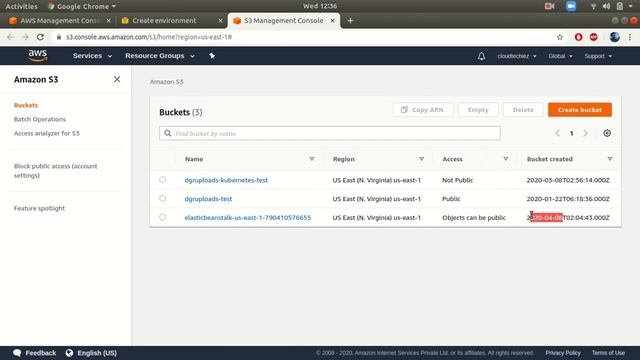640x360 pixels.
Task: Open the Chrome three-dot menu
Action: 630,37
